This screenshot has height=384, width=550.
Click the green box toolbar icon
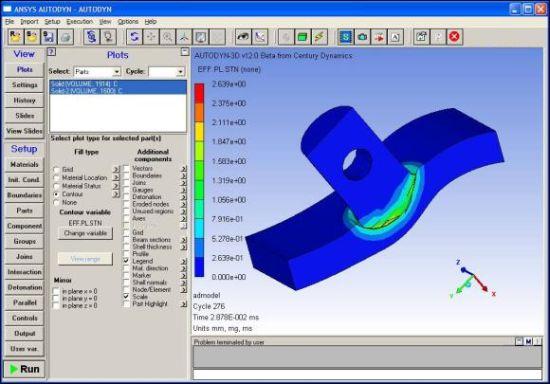[x=302, y=37]
